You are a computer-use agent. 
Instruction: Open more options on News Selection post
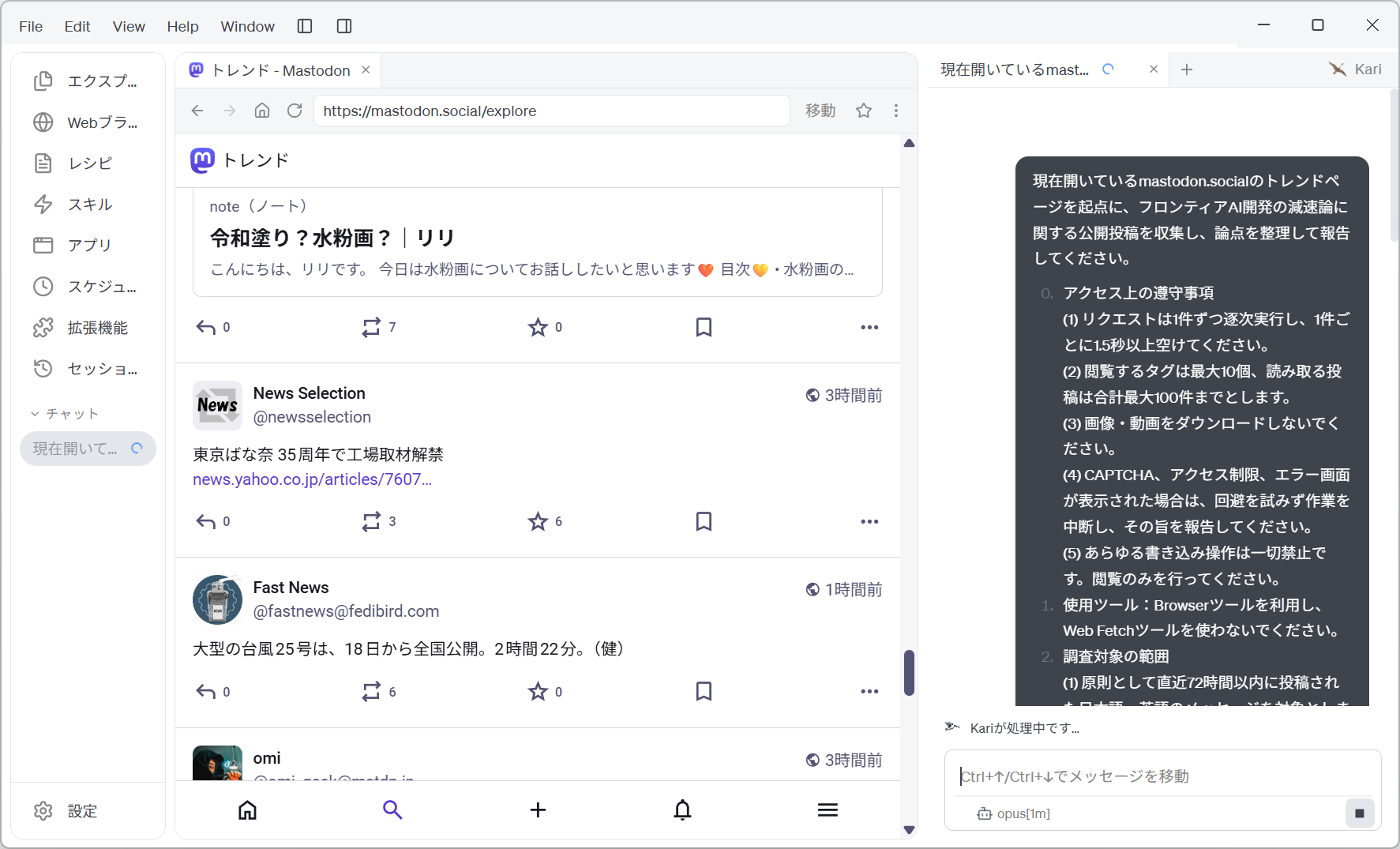869,521
